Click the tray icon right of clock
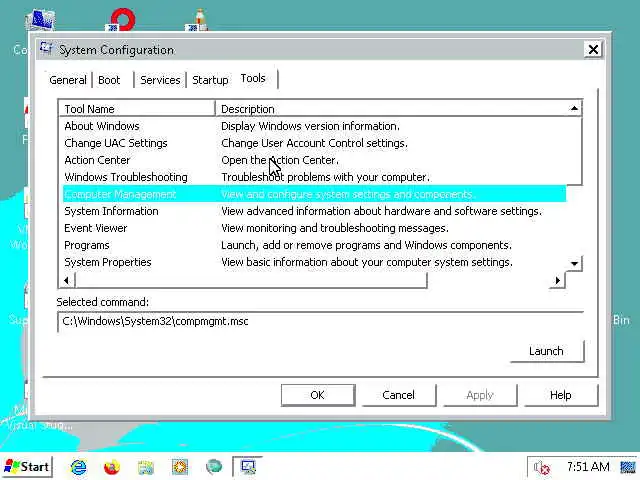Viewport: 640px width, 480px height. coord(628,467)
